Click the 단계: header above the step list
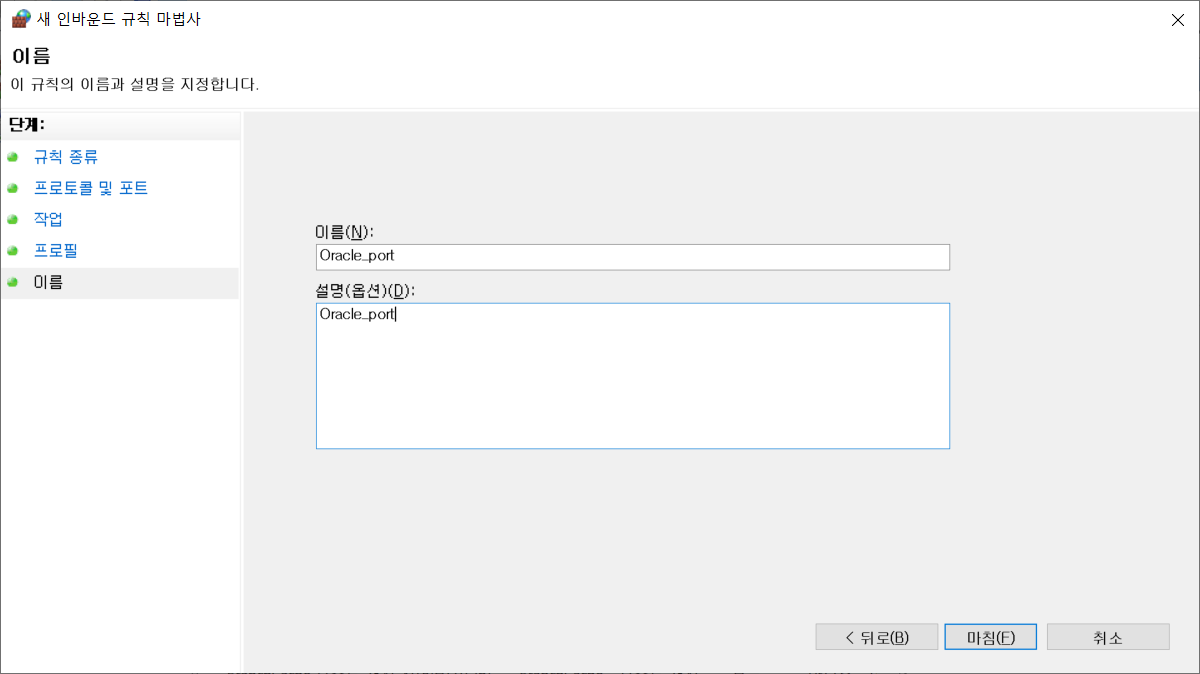The image size is (1200, 674). coord(25,126)
